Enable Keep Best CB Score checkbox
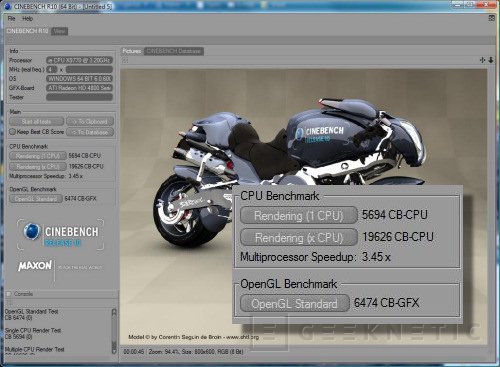 pos(12,132)
